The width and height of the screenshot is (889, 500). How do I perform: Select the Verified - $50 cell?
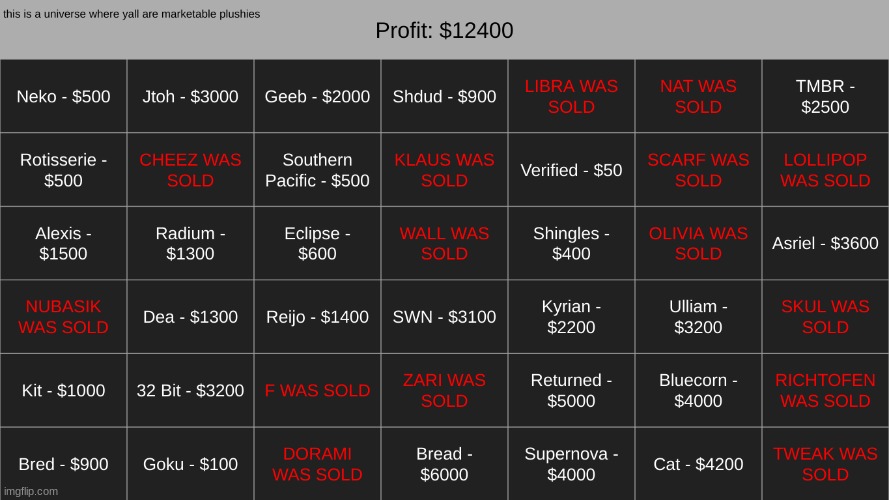[572, 170]
